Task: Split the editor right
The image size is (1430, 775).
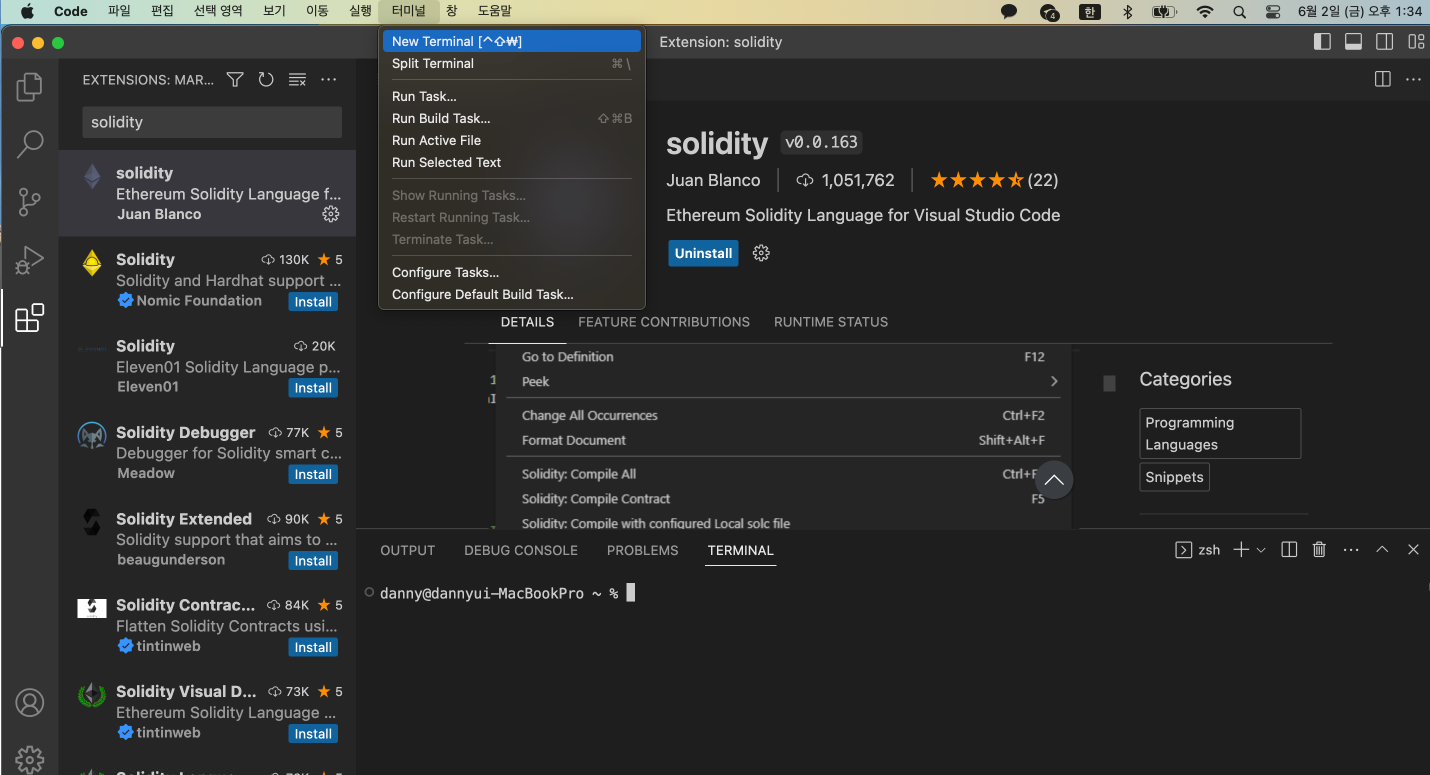Action: pyautogui.click(x=1383, y=79)
